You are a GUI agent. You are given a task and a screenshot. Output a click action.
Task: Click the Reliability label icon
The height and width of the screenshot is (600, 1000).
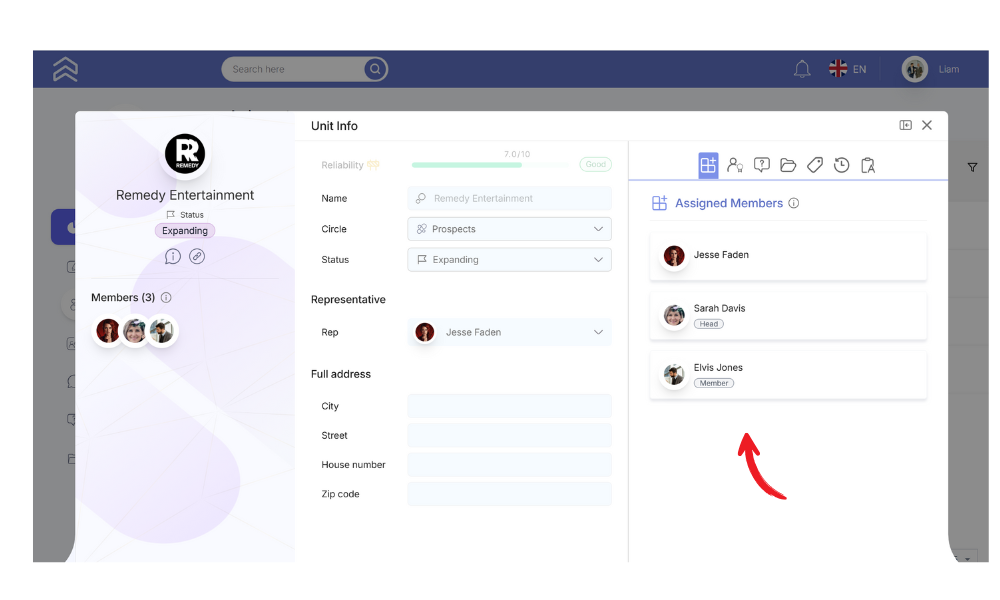click(374, 165)
